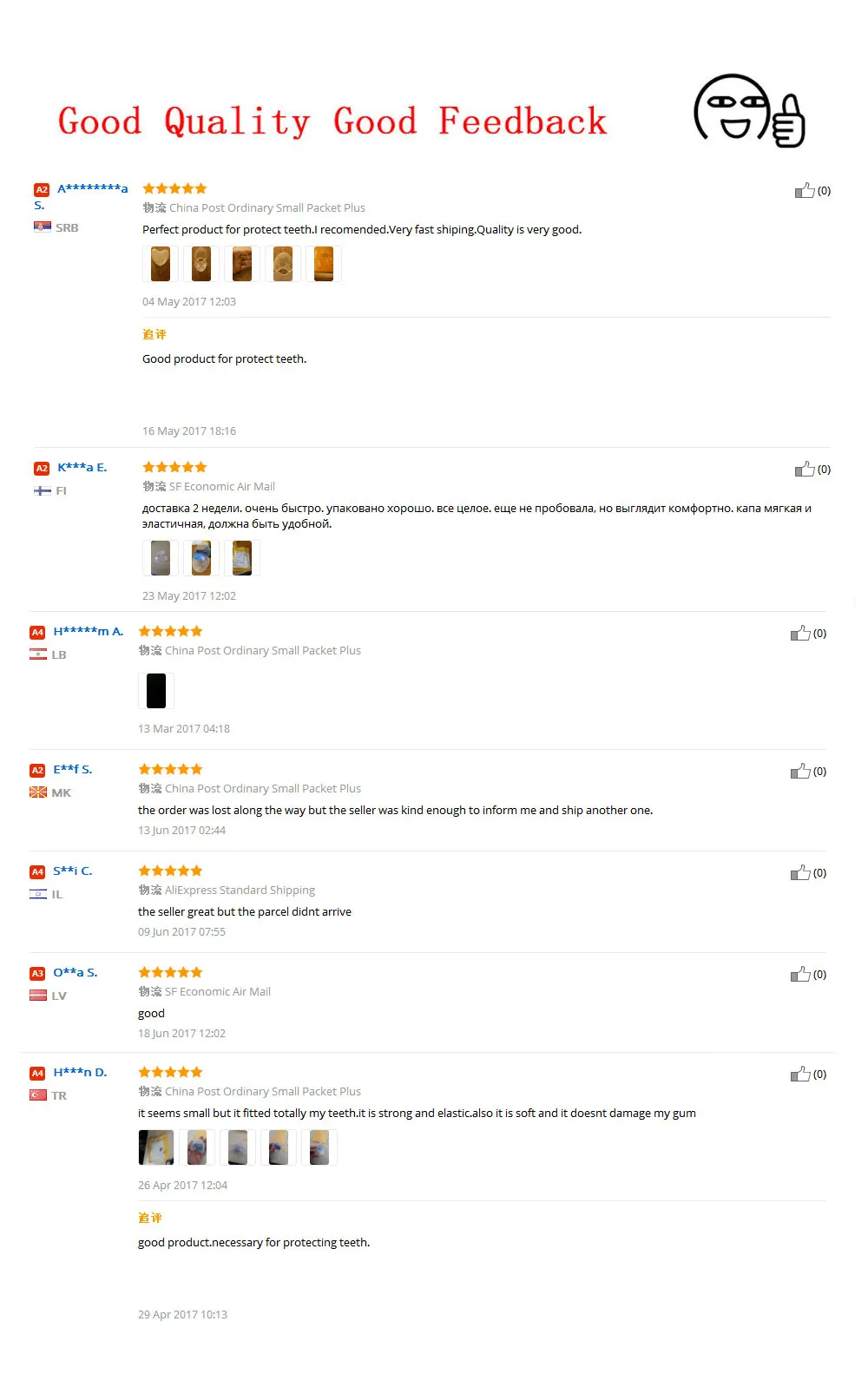Click the Turkey flag icon labeled TR
This screenshot has width=868, height=1400.
[38, 1094]
